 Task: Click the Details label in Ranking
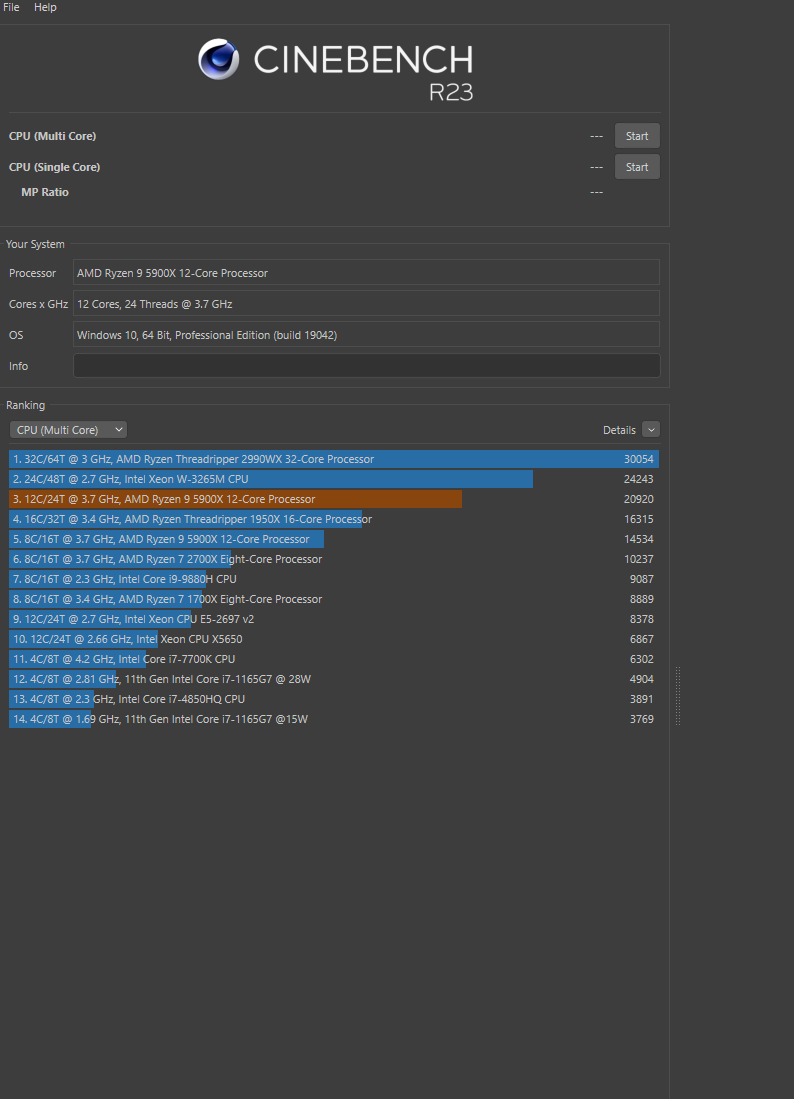pyautogui.click(x=620, y=430)
